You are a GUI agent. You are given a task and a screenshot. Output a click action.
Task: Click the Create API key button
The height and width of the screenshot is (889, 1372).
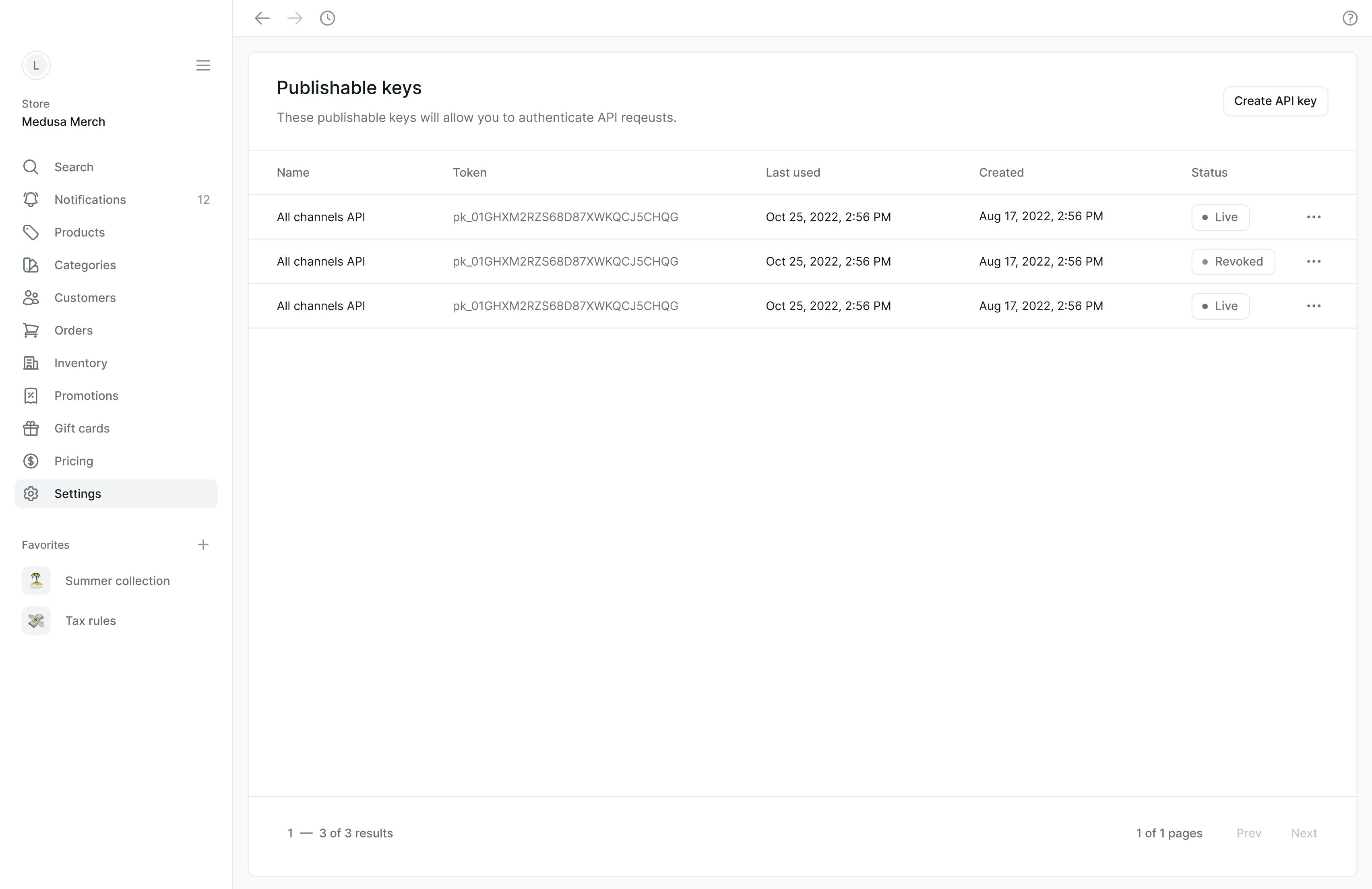click(x=1275, y=101)
